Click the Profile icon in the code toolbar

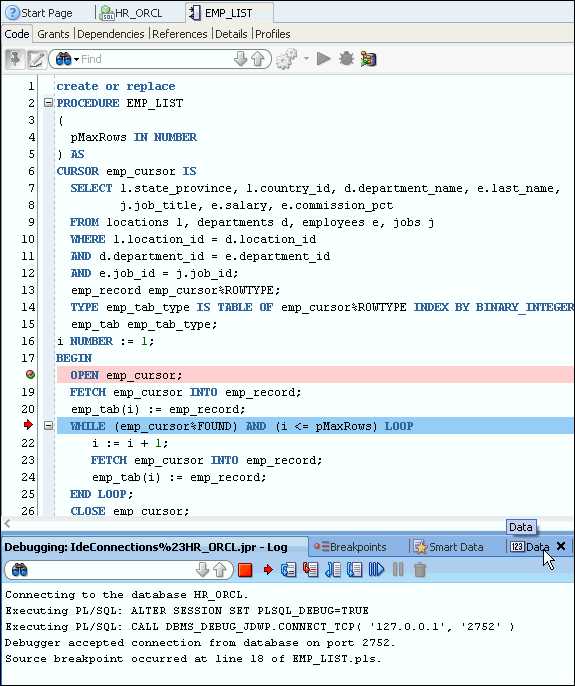point(368,59)
